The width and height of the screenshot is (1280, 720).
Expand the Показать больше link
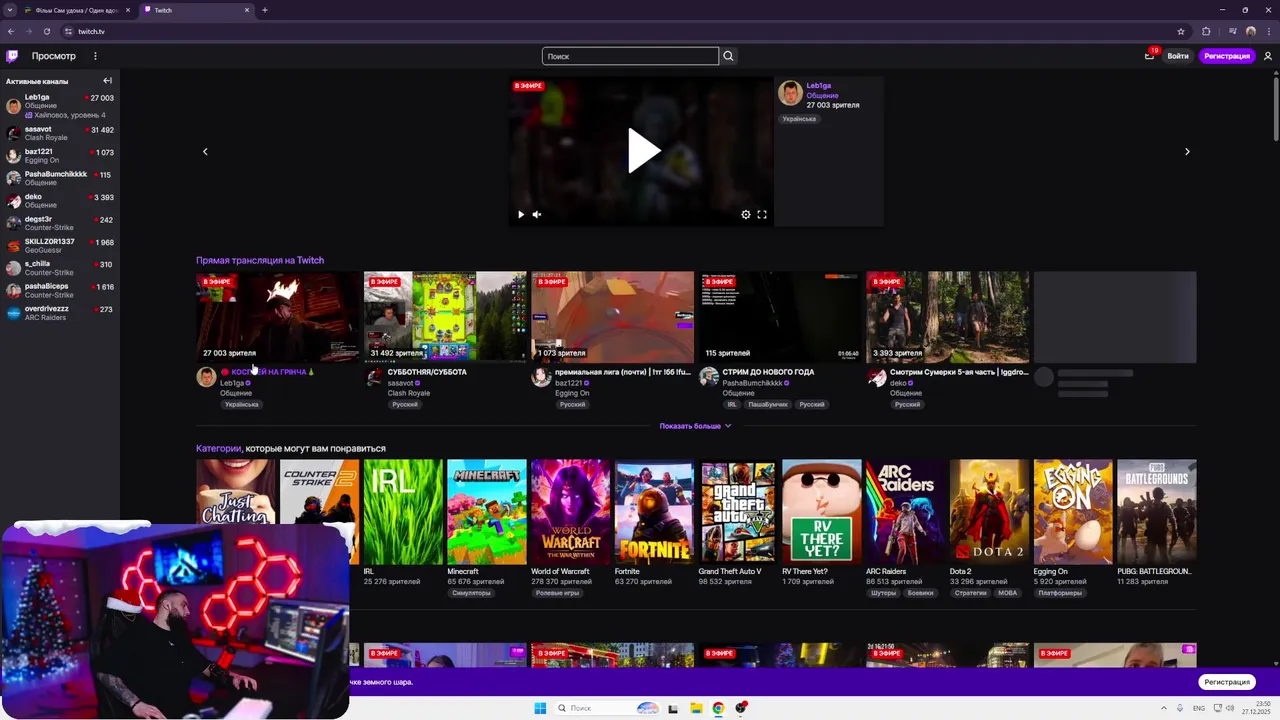(x=695, y=426)
